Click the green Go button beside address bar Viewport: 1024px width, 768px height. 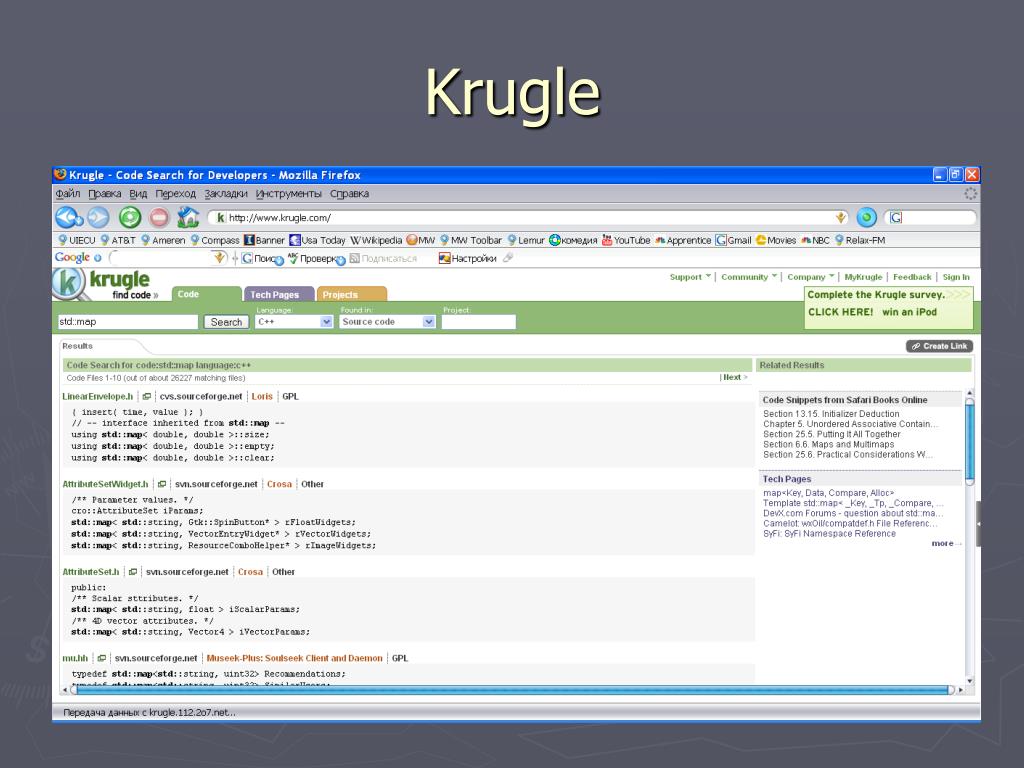867,217
